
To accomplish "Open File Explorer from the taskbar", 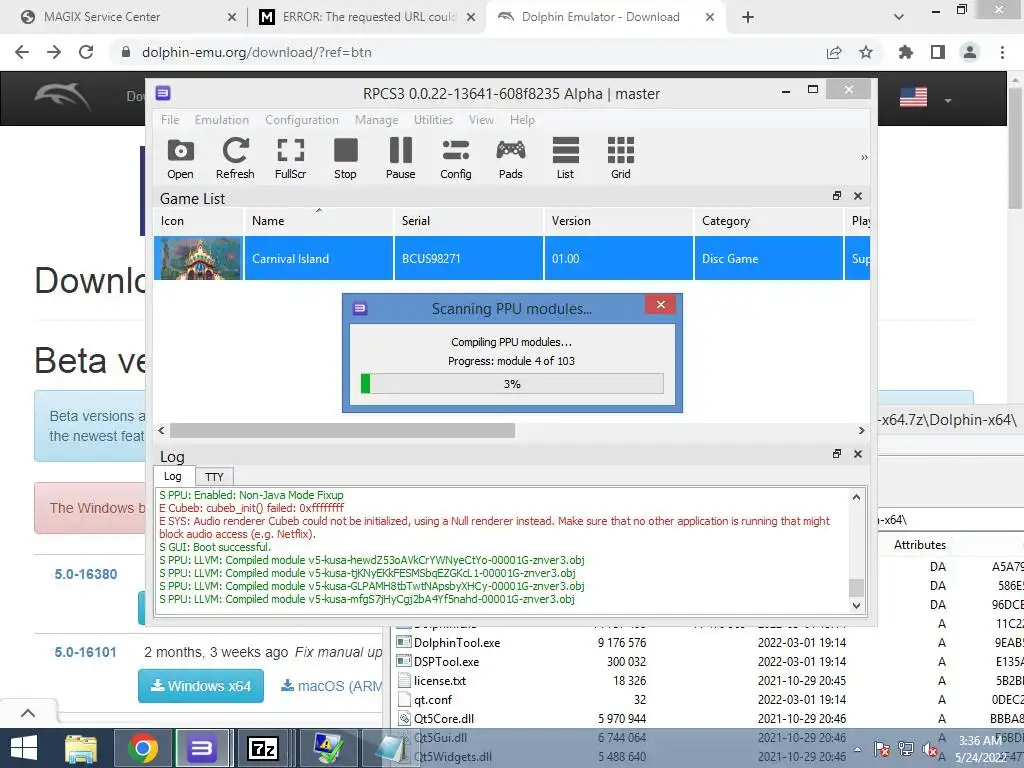I will (x=81, y=748).
